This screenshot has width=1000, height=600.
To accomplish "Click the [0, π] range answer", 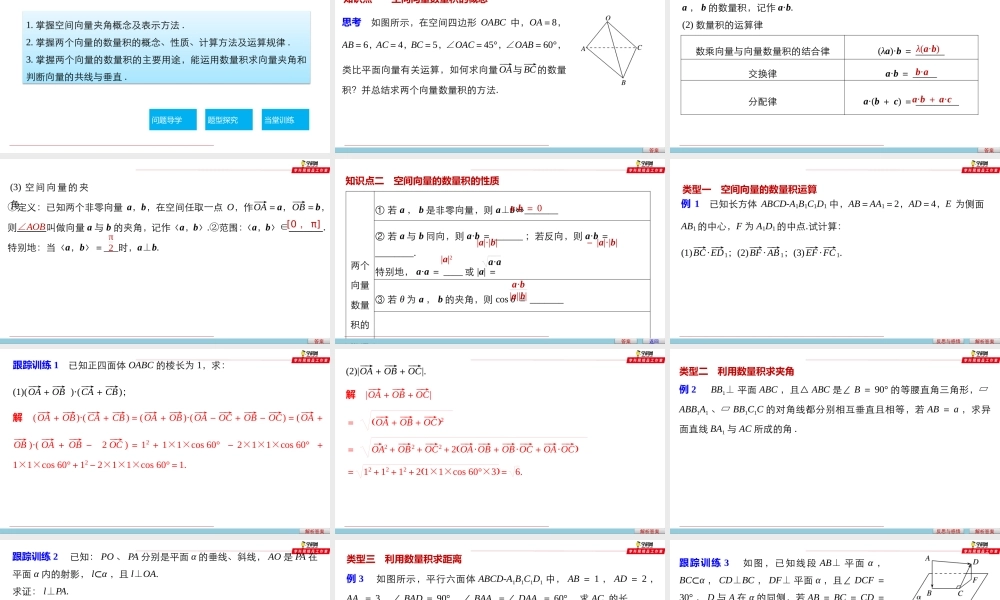I will pyautogui.click(x=304, y=224).
